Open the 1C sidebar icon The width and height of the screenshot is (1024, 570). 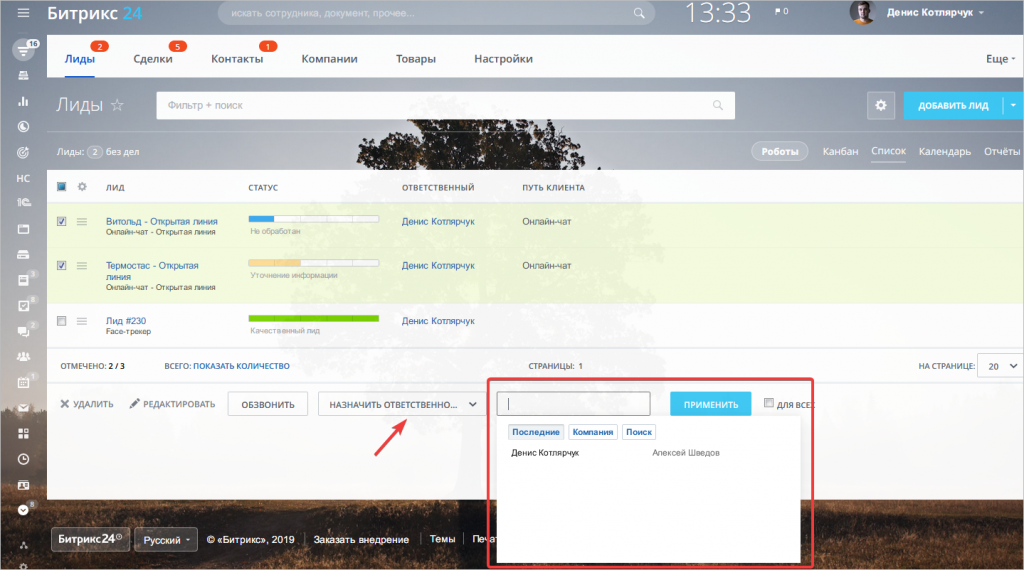click(x=24, y=203)
